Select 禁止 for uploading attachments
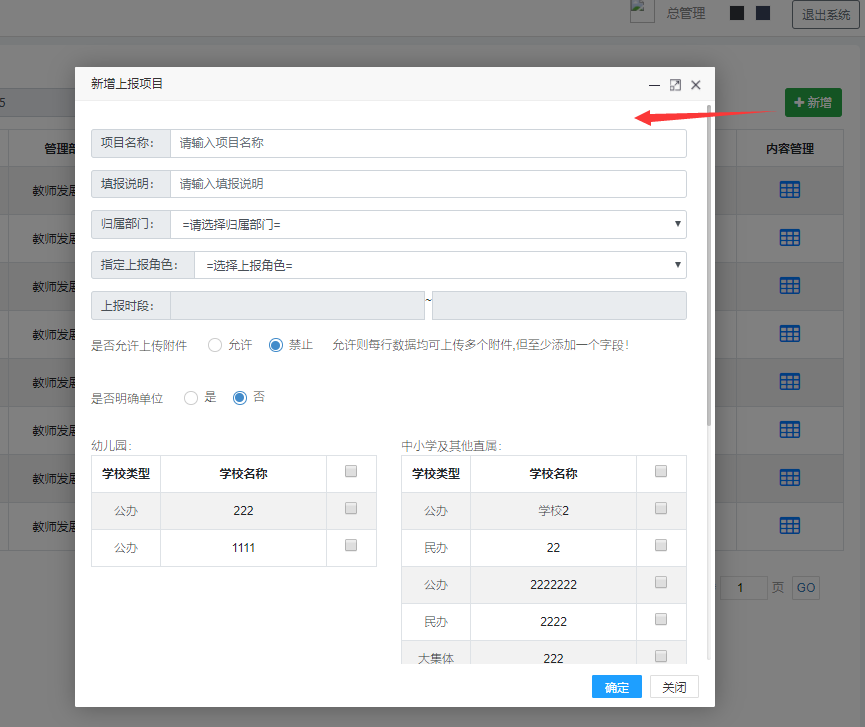The width and height of the screenshot is (865, 727). click(x=276, y=345)
